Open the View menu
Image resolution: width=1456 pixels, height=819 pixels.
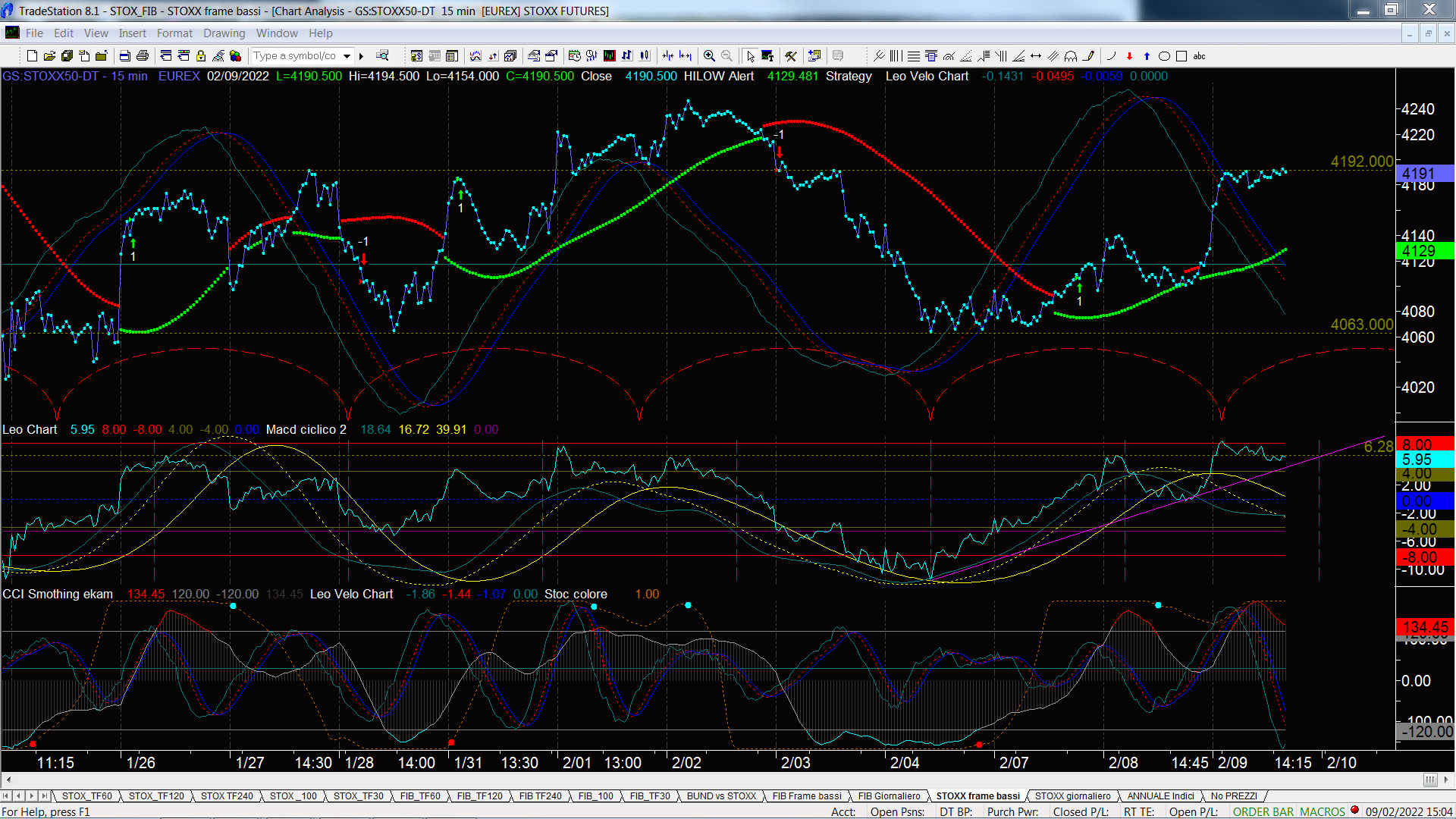96,33
